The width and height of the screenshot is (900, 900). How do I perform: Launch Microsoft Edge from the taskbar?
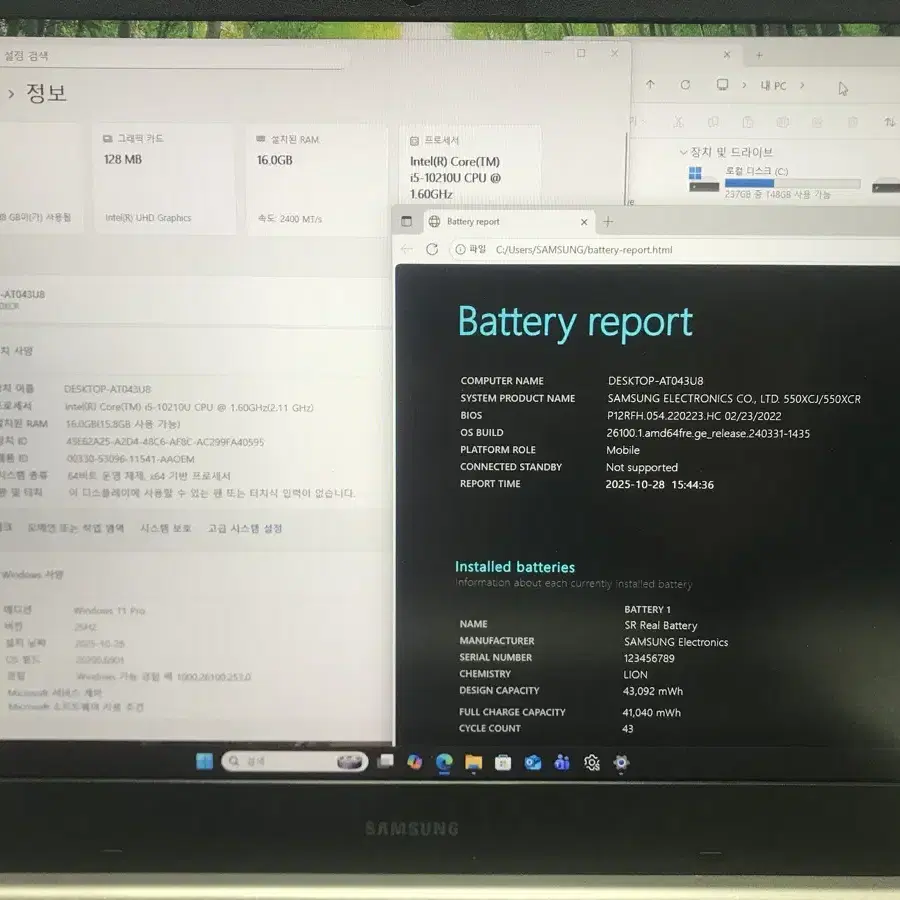coord(442,762)
